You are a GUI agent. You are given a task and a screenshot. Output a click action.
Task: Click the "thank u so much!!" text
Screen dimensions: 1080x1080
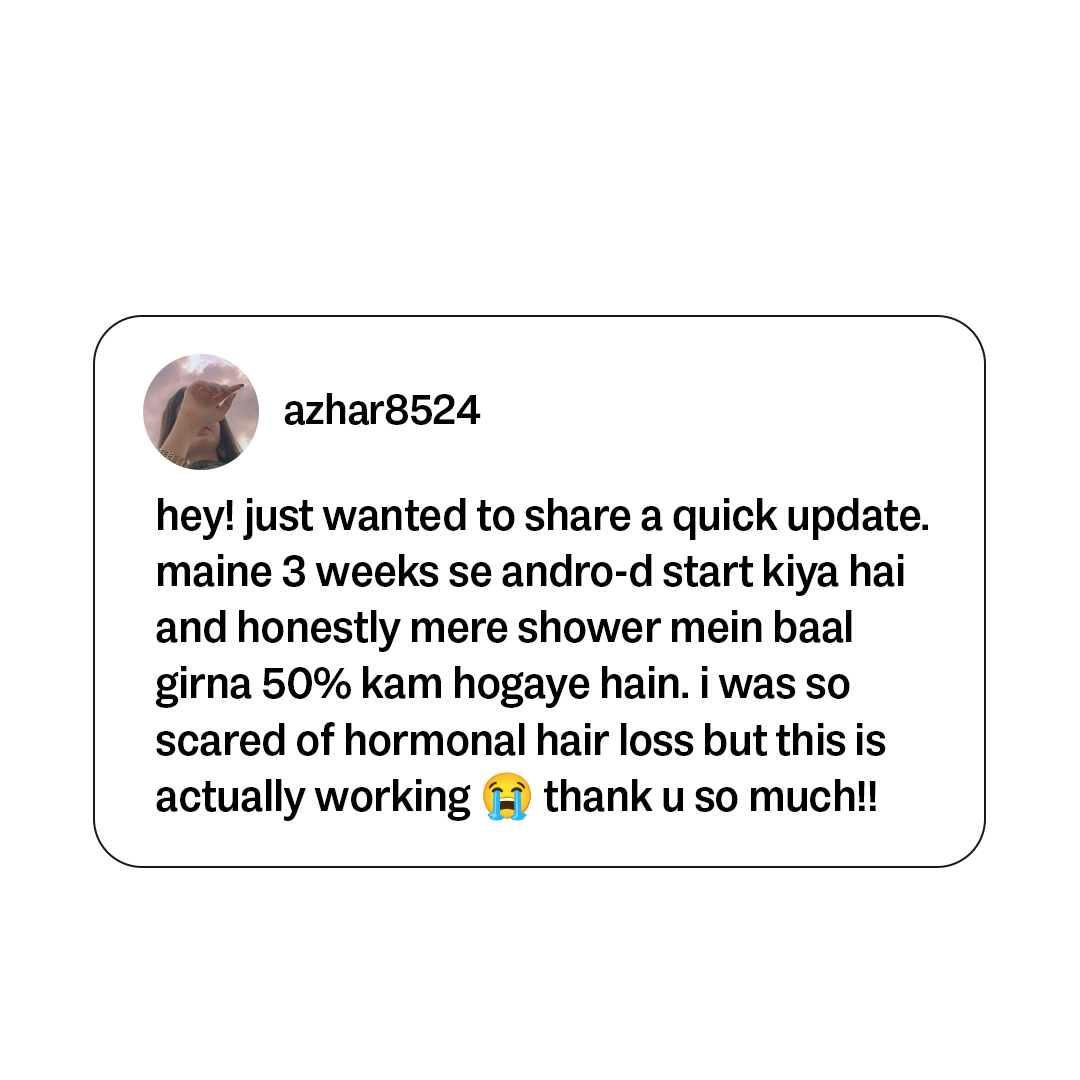711,797
